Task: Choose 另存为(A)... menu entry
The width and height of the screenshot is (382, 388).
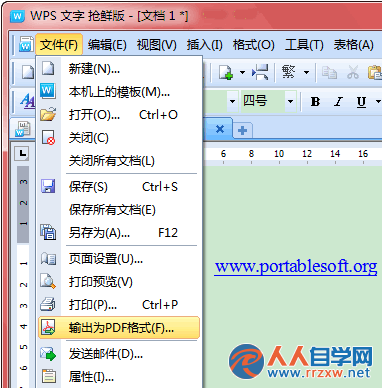Action: tap(119, 233)
